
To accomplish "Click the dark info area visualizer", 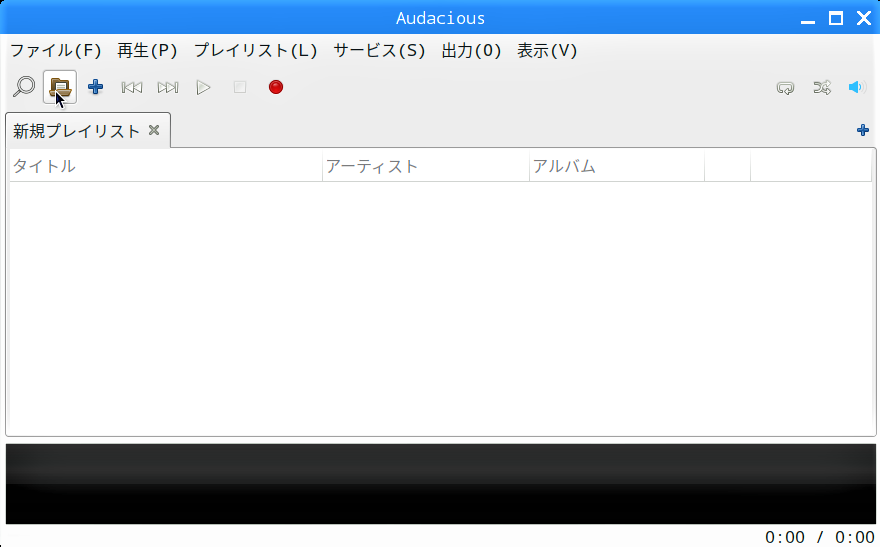I will (441, 484).
